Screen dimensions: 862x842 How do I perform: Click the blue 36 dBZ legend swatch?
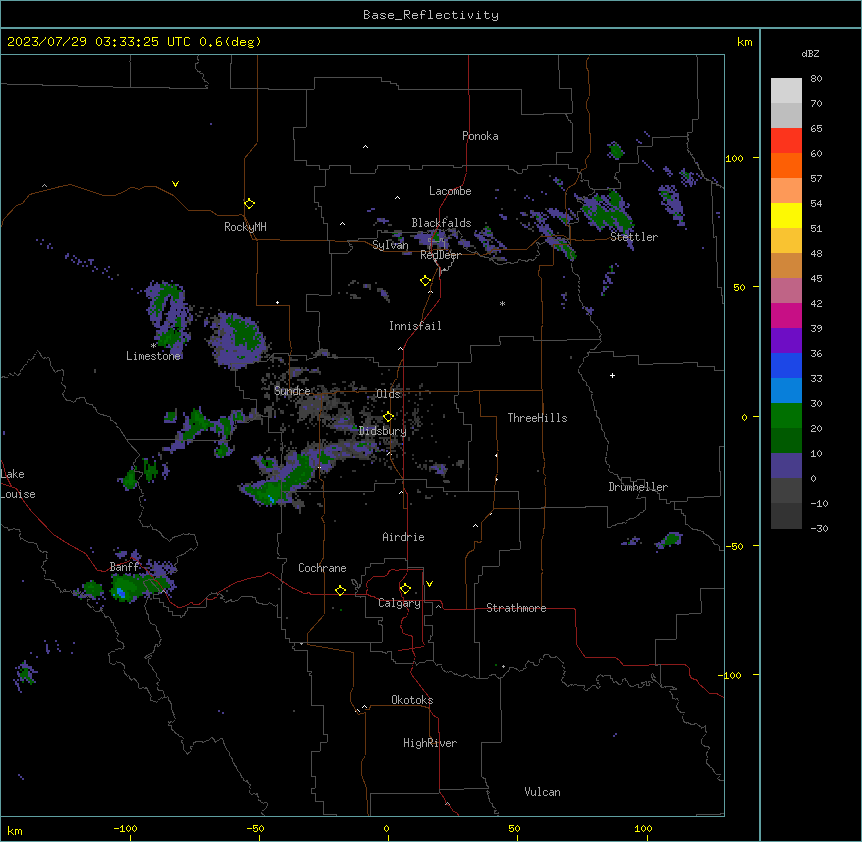(x=786, y=365)
